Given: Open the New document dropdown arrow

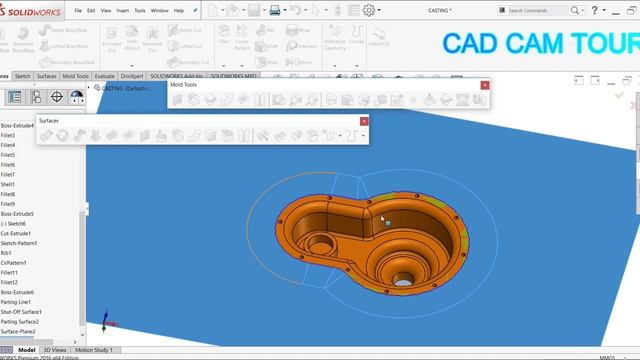Looking at the screenshot, I should point(223,10).
